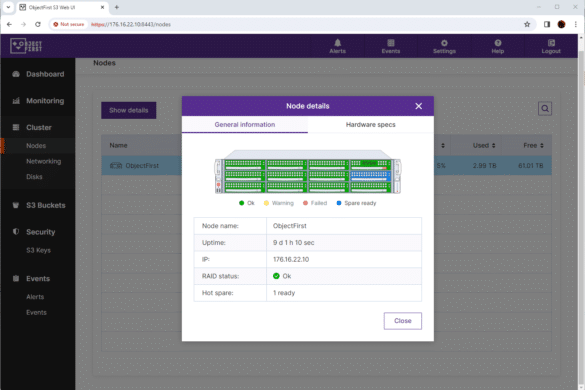Open the Events icon in top bar
The height and width of the screenshot is (390, 585).
(x=391, y=43)
